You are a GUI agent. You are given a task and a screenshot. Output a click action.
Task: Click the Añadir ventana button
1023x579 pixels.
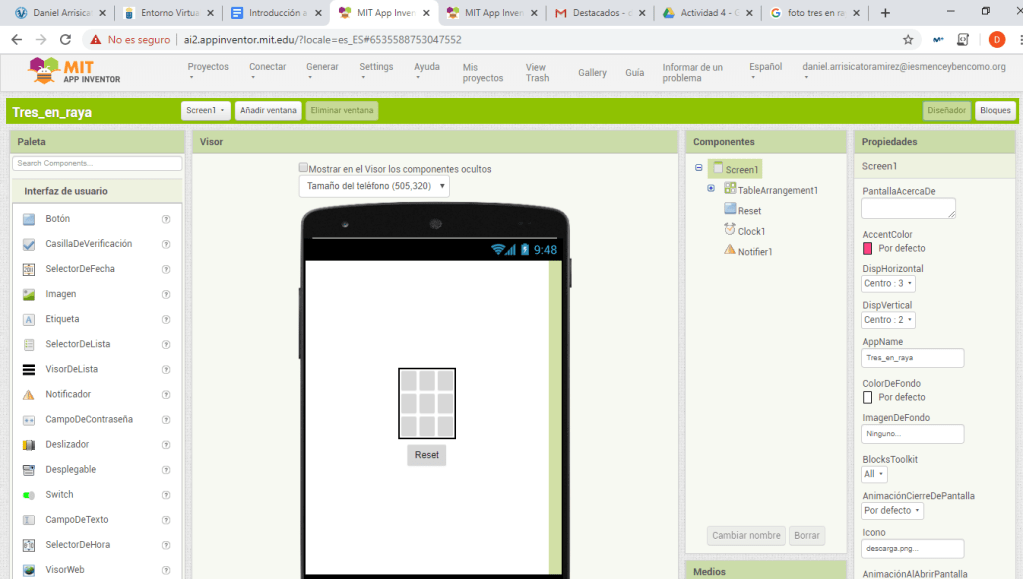click(x=269, y=111)
